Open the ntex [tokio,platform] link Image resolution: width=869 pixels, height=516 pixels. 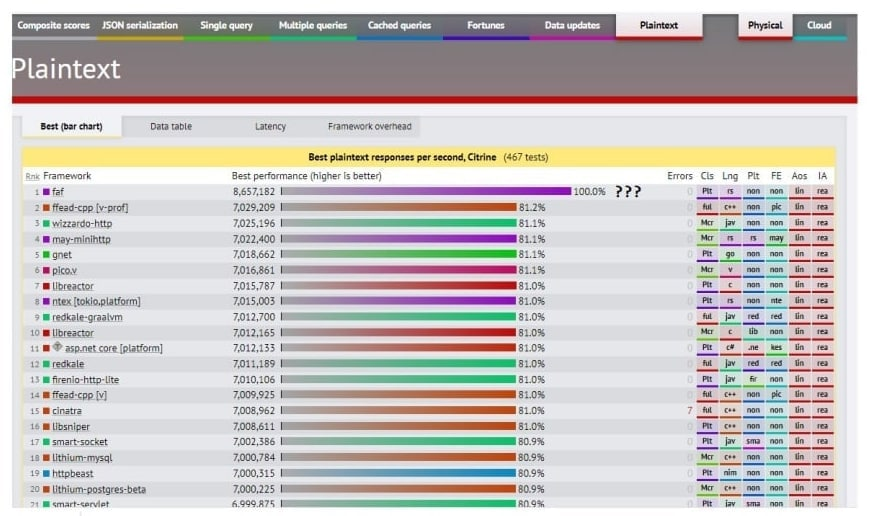96,302
